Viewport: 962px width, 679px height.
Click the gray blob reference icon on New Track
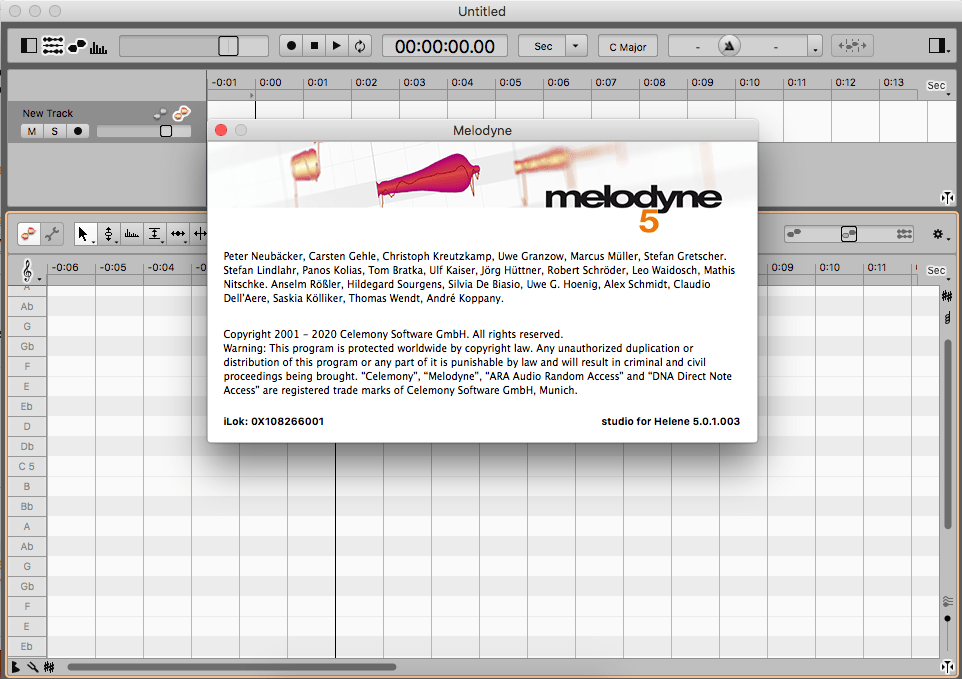[x=160, y=113]
